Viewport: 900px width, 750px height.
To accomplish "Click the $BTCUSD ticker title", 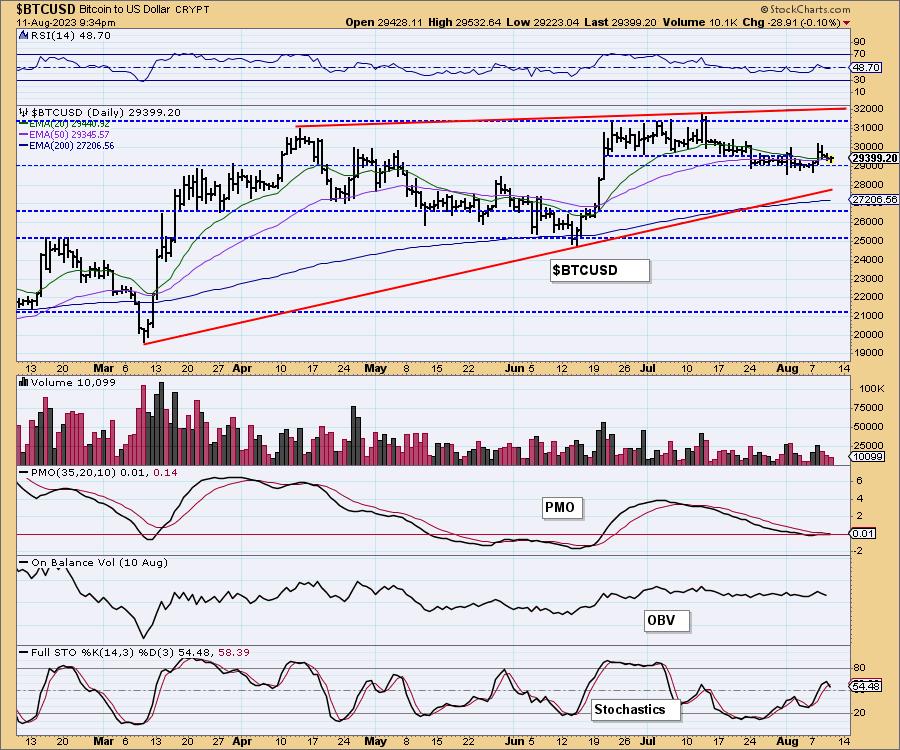I will click(x=45, y=9).
